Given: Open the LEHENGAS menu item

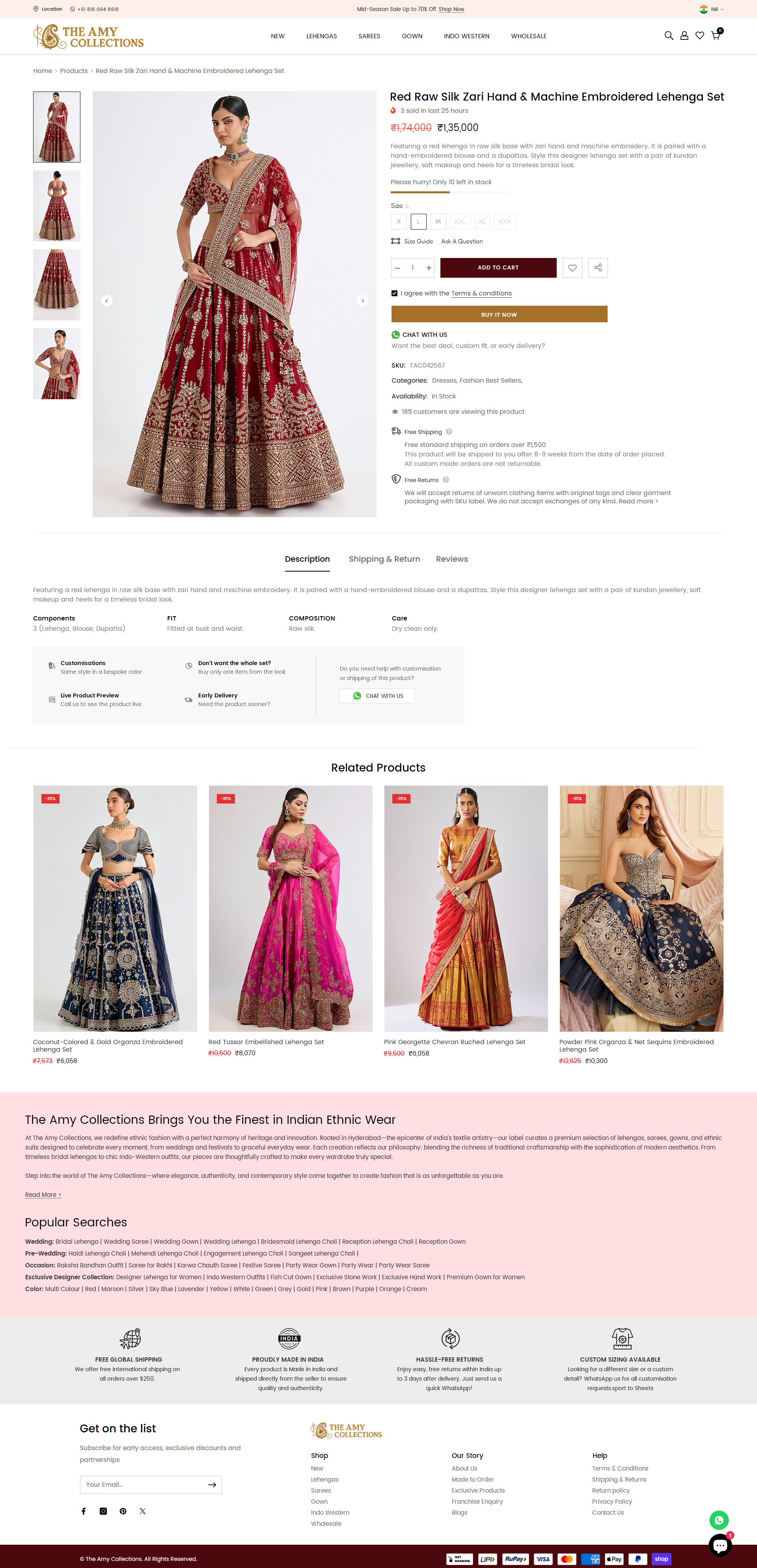Looking at the screenshot, I should [x=321, y=36].
